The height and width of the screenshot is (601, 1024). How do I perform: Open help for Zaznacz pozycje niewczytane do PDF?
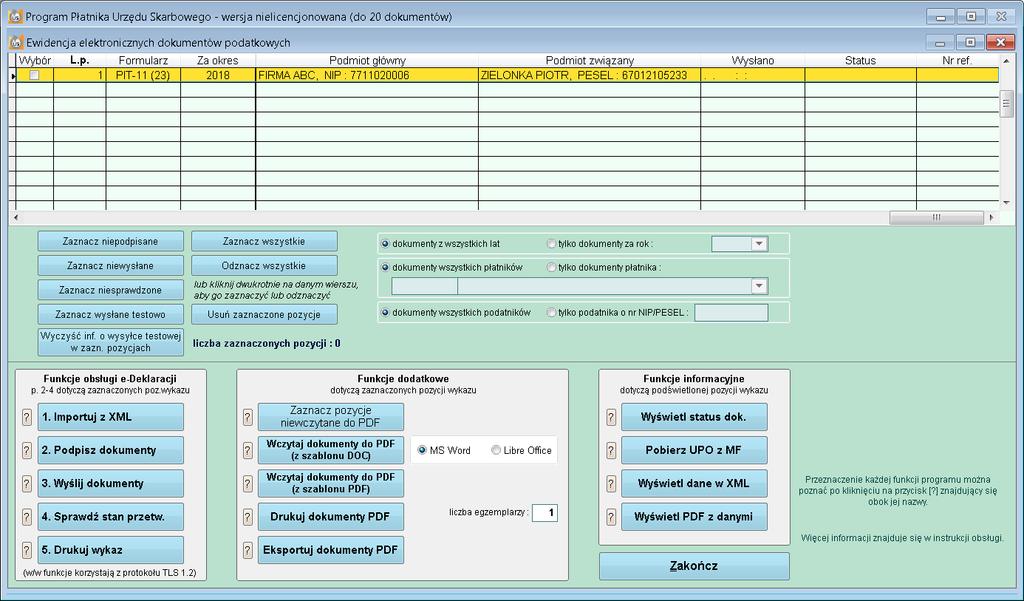248,417
